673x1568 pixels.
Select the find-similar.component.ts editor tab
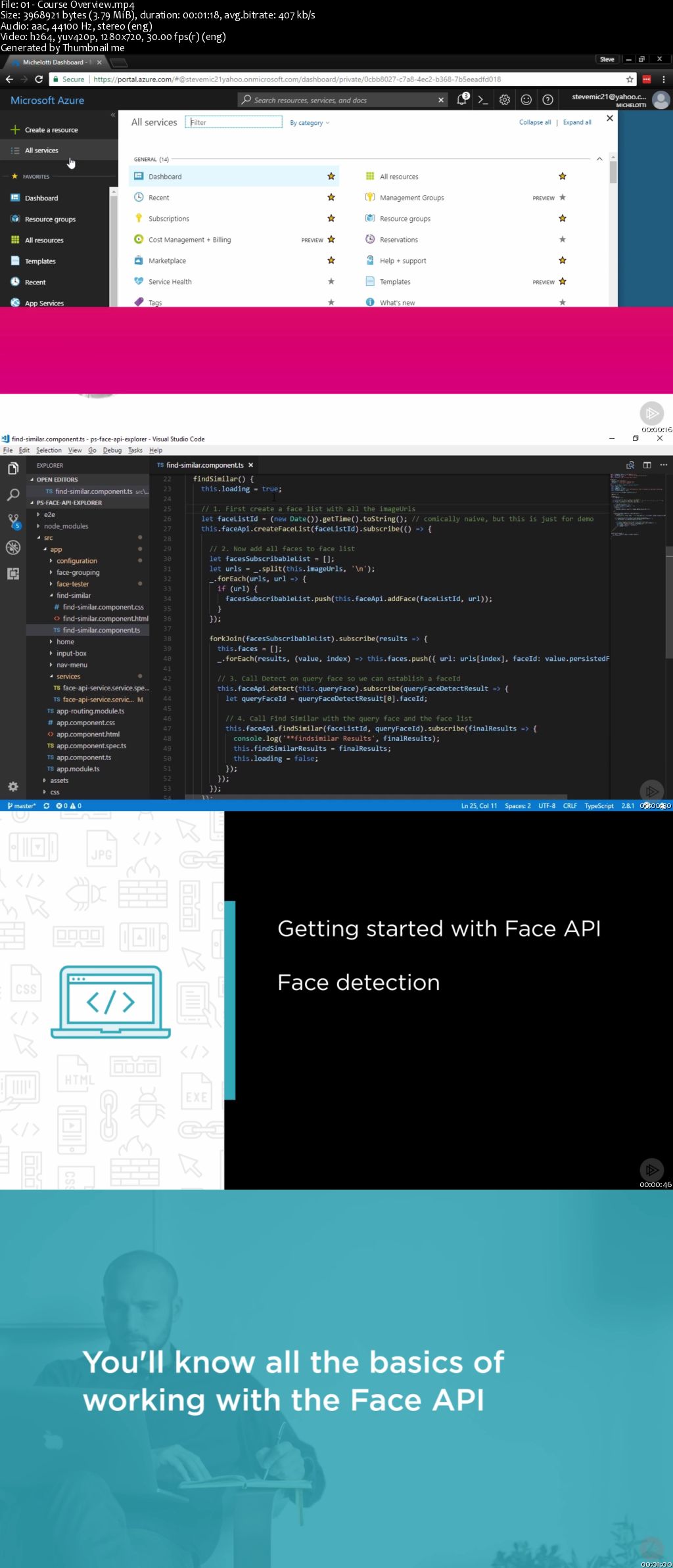[205, 465]
